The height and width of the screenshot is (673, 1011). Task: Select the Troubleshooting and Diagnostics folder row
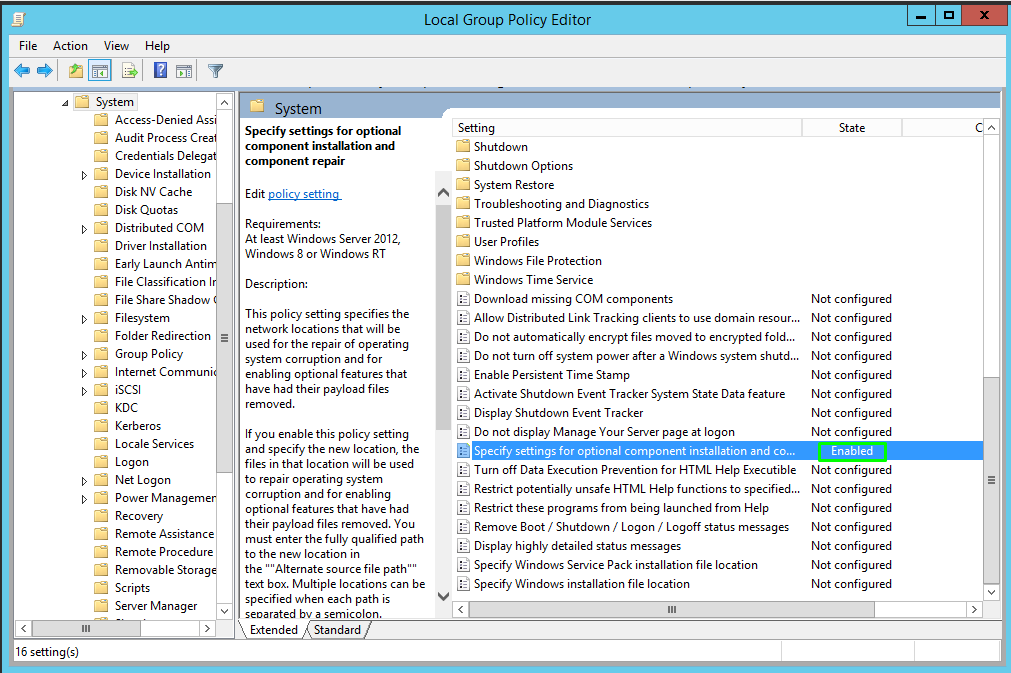coord(718,204)
